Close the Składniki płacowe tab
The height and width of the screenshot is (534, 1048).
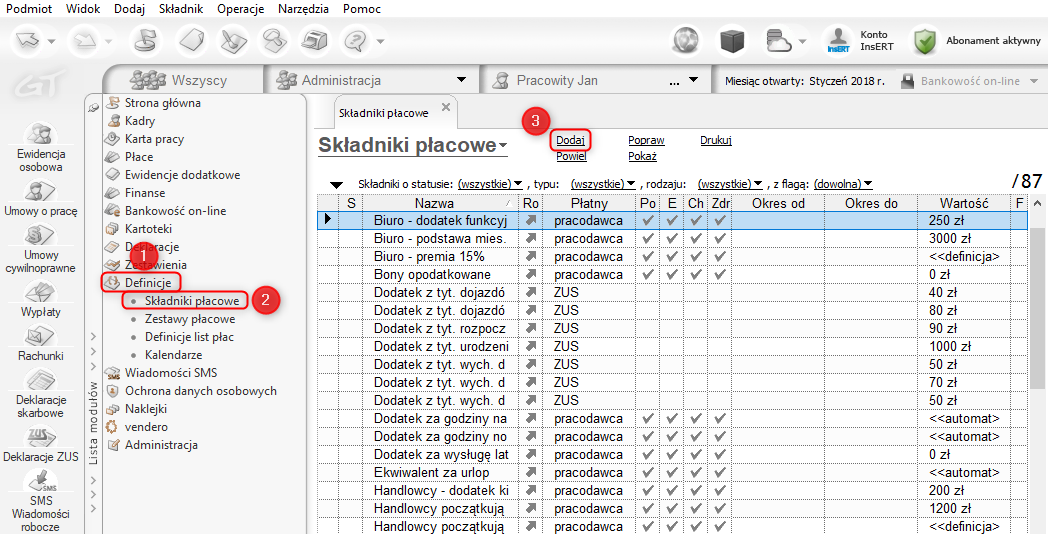(446, 107)
